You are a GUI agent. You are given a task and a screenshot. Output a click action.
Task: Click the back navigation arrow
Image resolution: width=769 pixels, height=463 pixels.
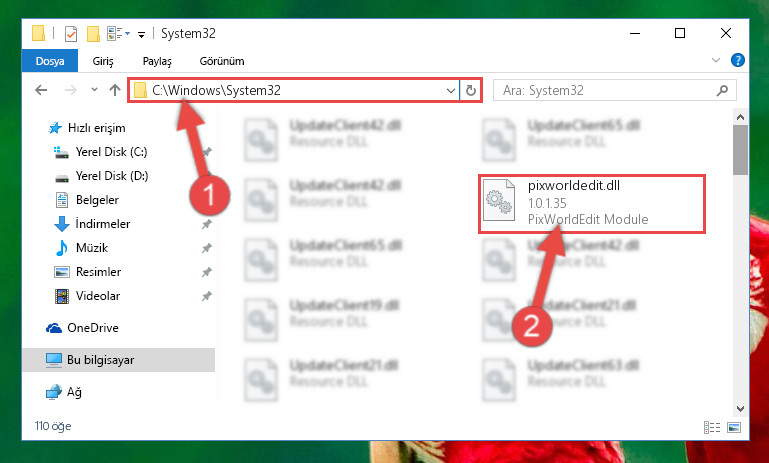coord(41,90)
